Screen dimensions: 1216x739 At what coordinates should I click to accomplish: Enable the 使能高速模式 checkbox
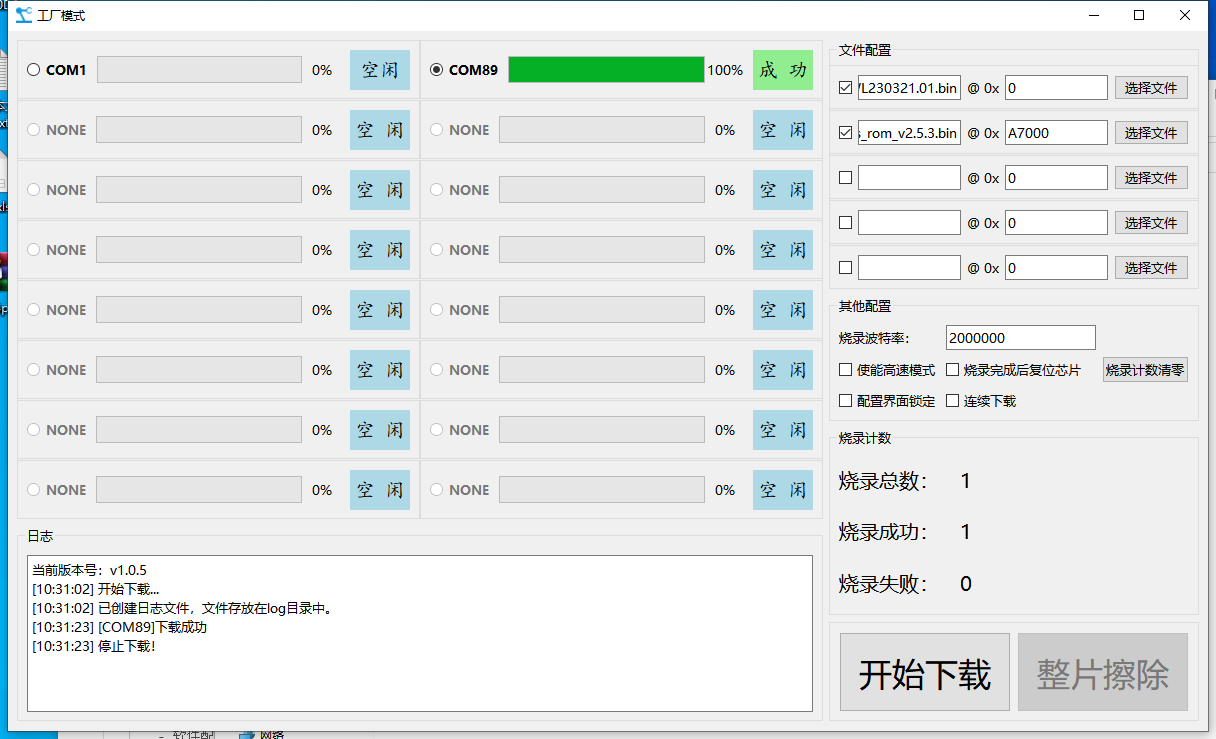point(845,370)
